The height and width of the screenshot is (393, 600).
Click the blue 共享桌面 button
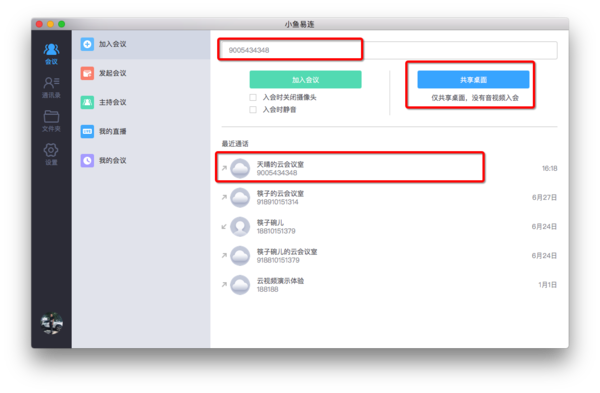pyautogui.click(x=473, y=80)
